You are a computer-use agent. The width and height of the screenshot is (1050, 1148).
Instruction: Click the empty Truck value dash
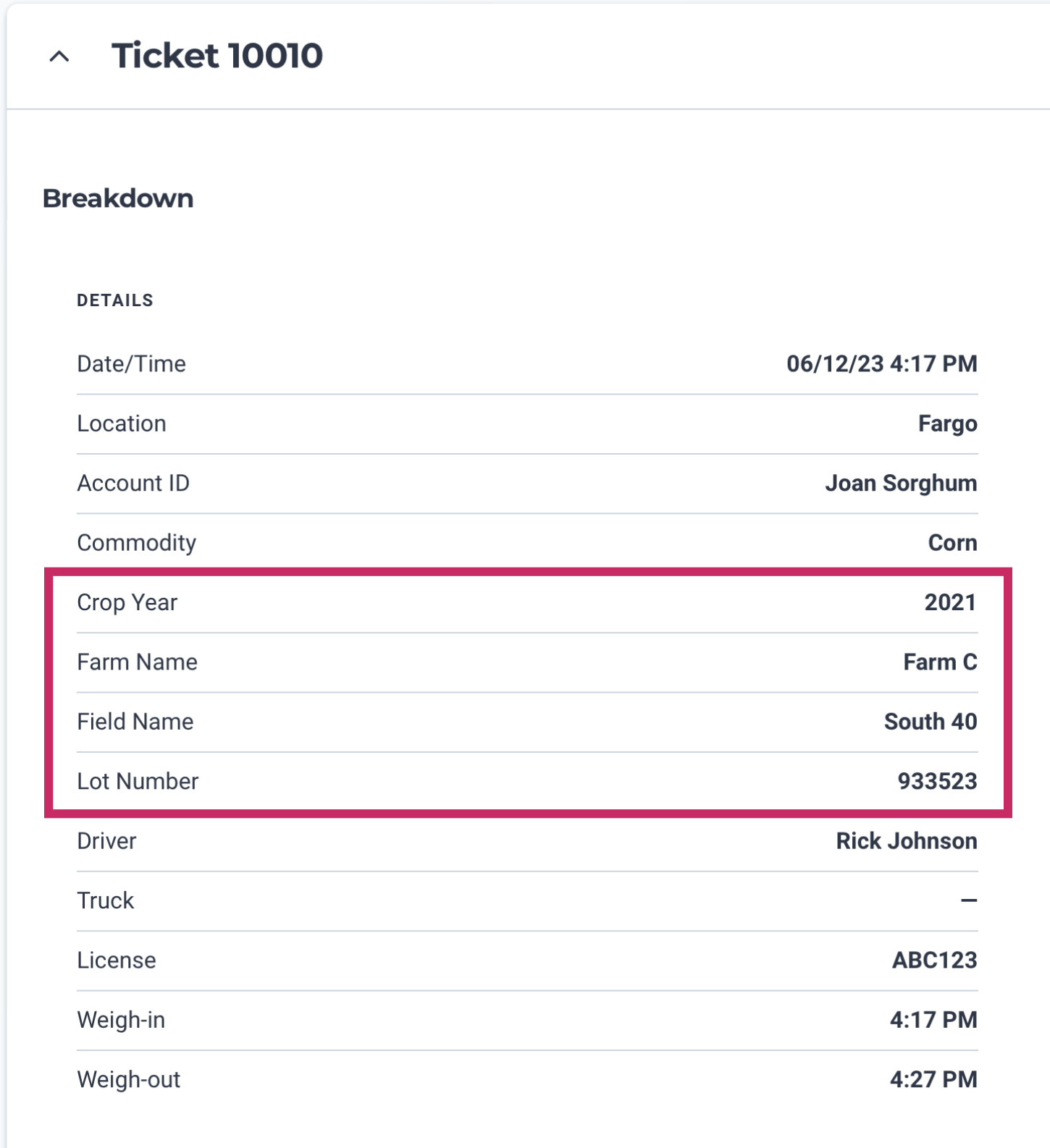pyautogui.click(x=968, y=900)
